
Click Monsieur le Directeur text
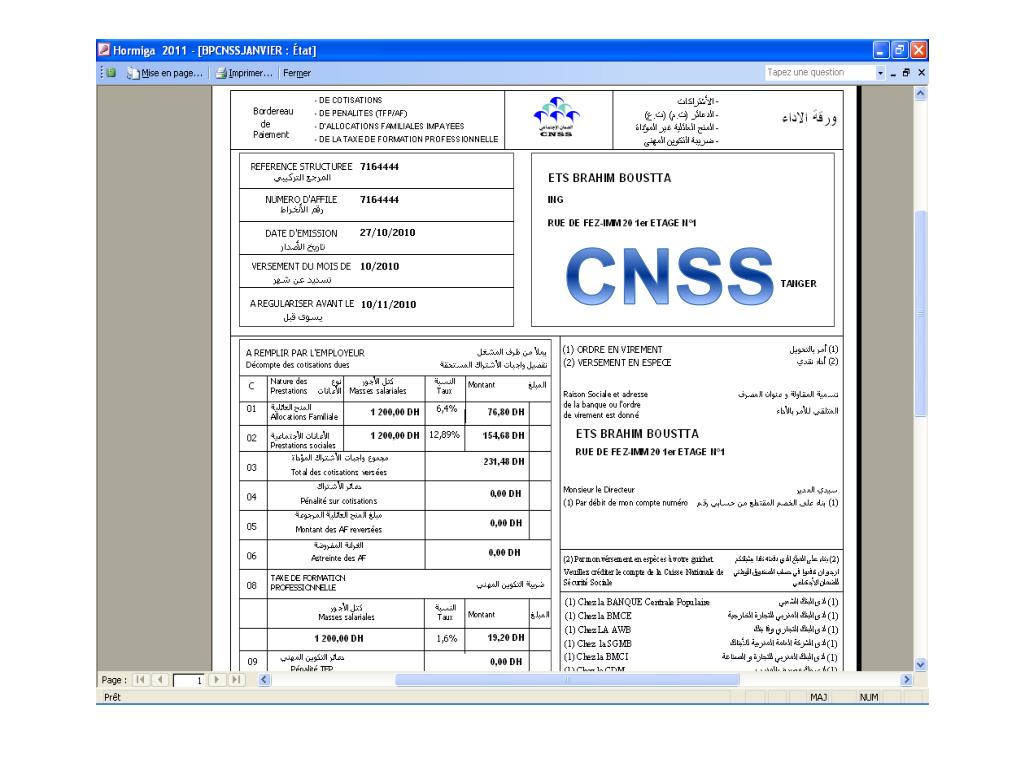pyautogui.click(x=598, y=490)
